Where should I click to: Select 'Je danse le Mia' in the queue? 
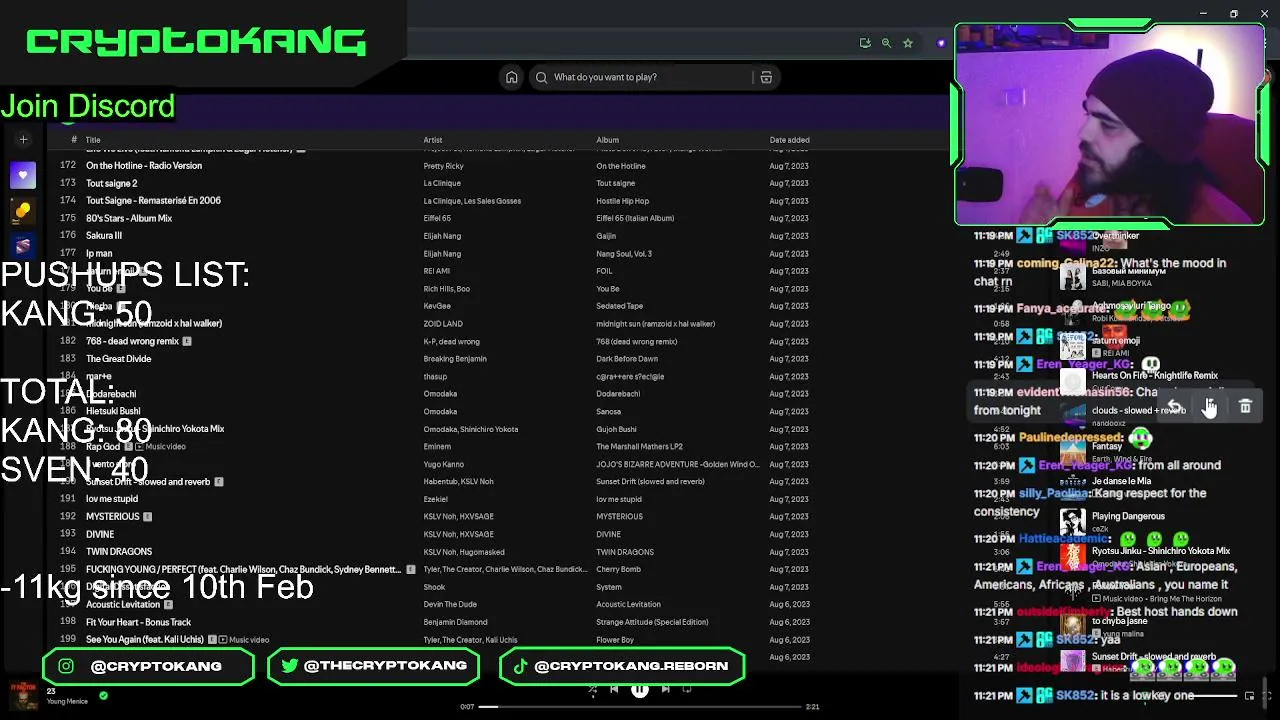coord(1121,481)
